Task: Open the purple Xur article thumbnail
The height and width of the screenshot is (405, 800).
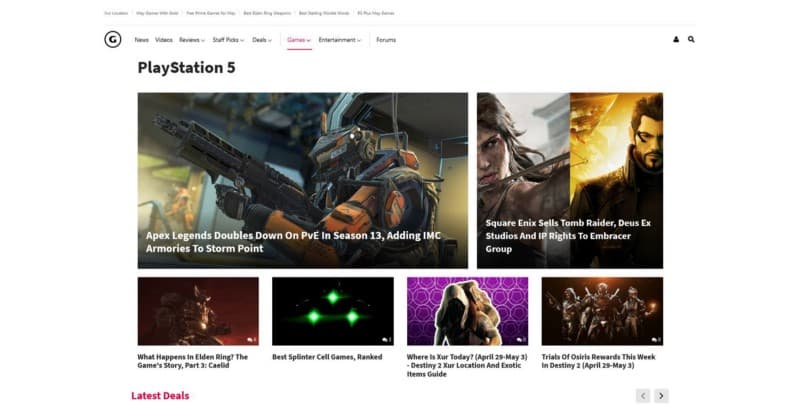Action: click(467, 311)
